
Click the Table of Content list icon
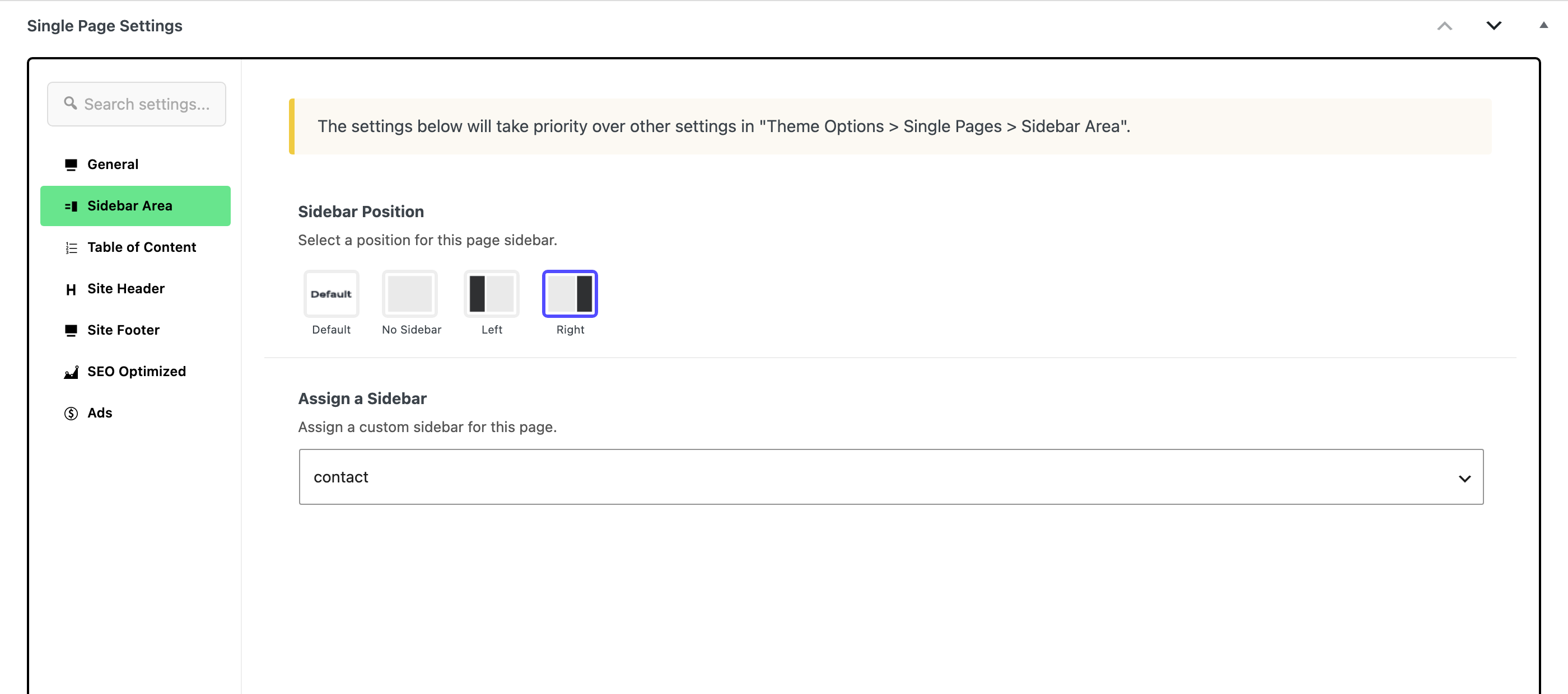71,247
